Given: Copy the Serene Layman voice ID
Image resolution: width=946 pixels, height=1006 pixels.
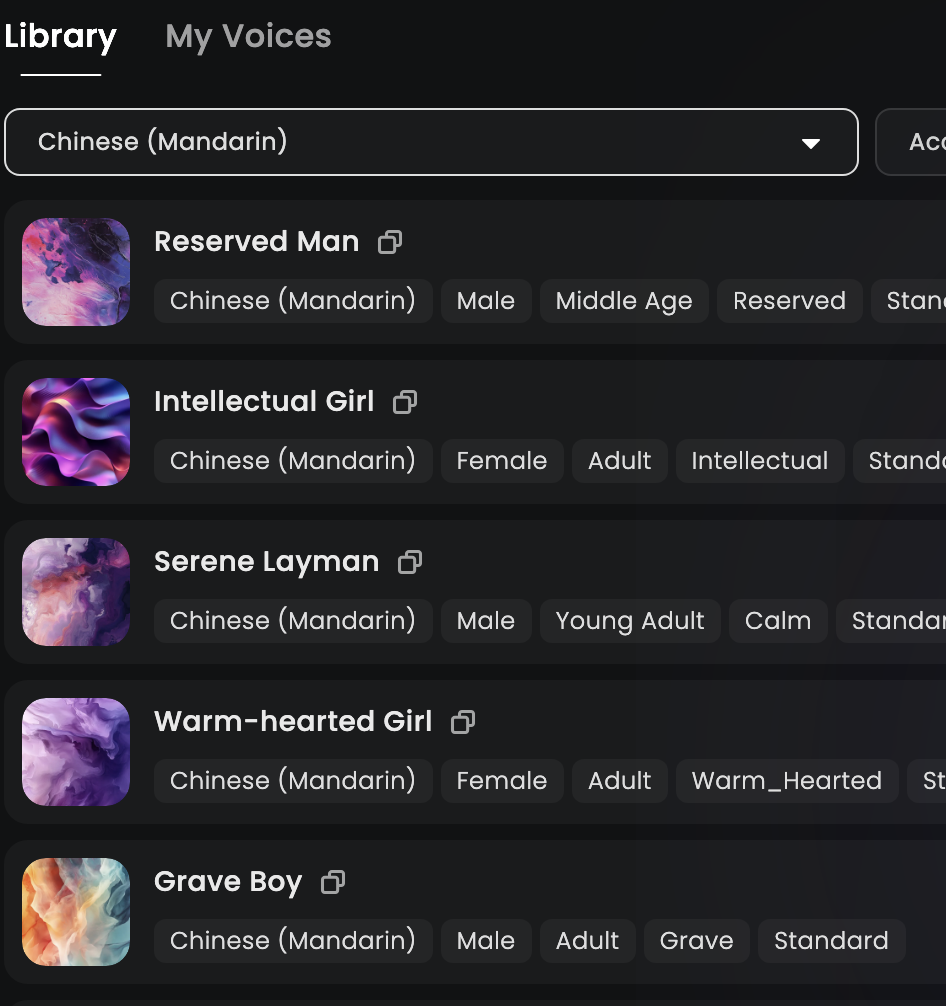Looking at the screenshot, I should click(x=410, y=562).
